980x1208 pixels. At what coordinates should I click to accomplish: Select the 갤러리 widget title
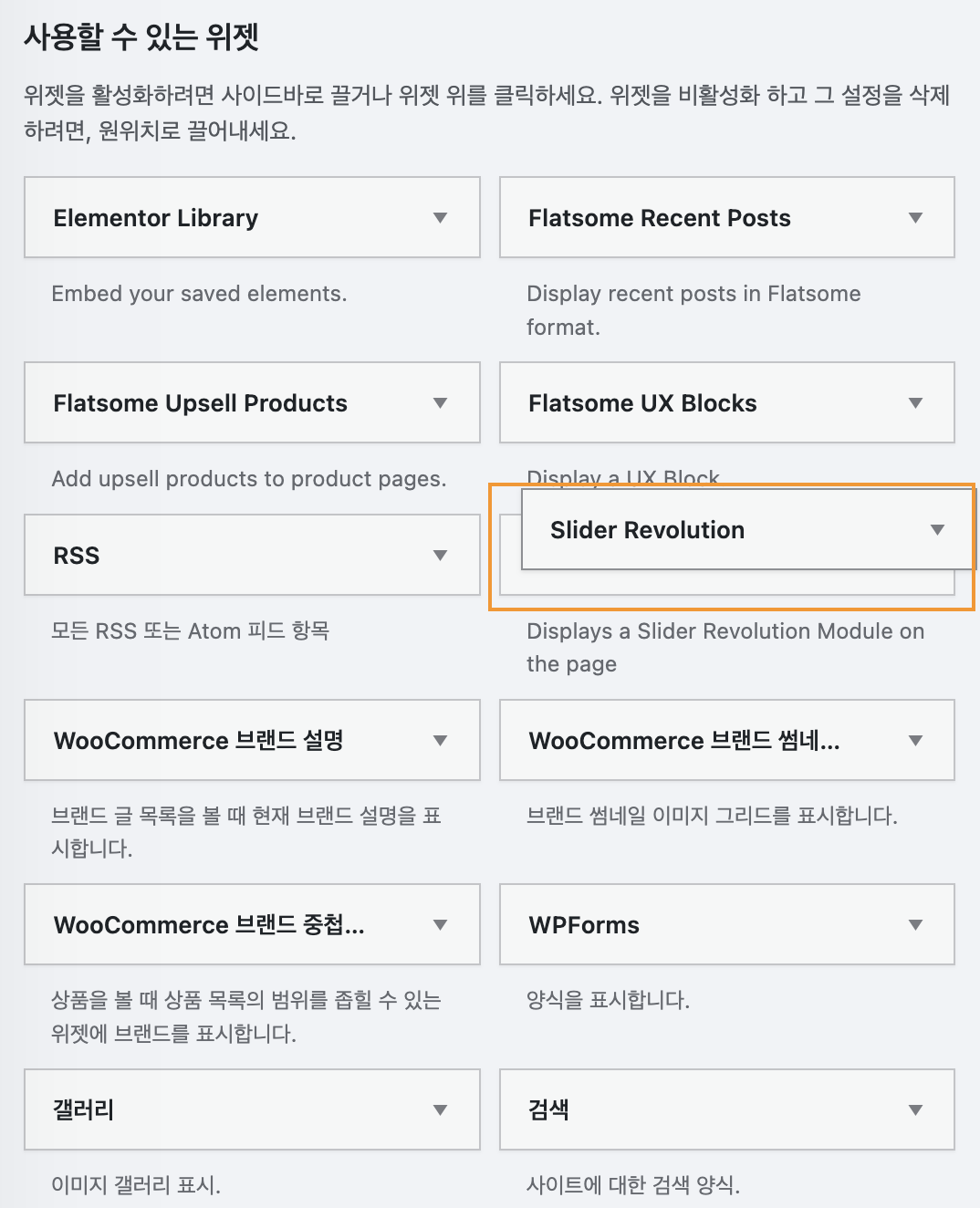84,1110
